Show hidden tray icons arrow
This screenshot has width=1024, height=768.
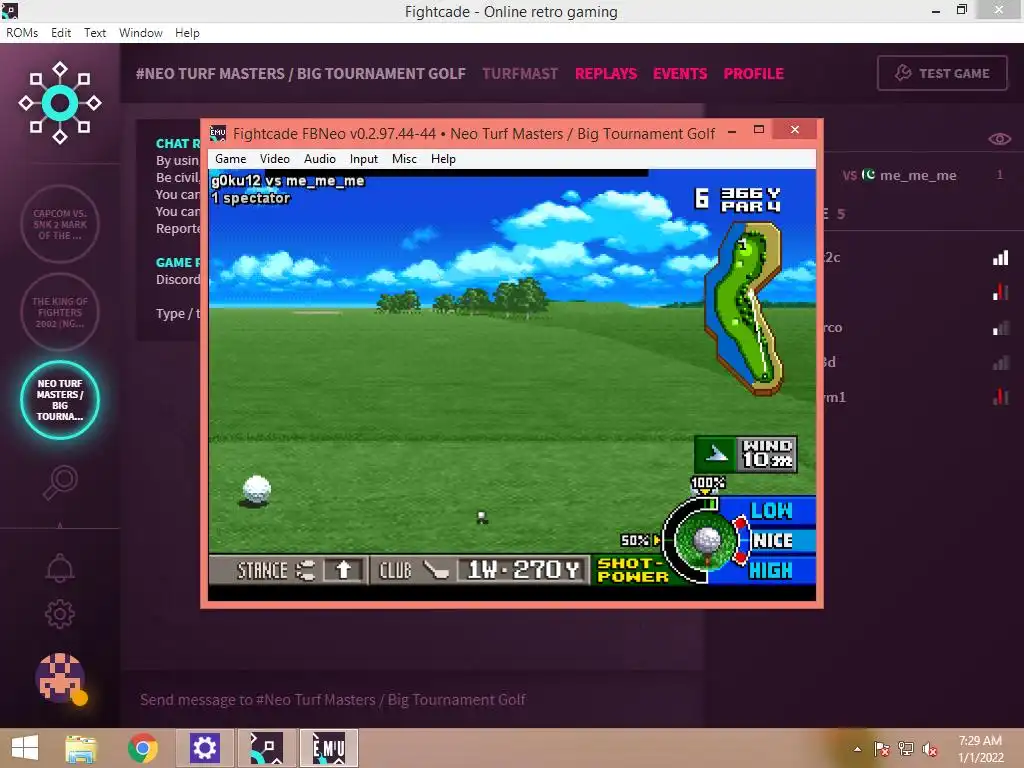pos(857,749)
